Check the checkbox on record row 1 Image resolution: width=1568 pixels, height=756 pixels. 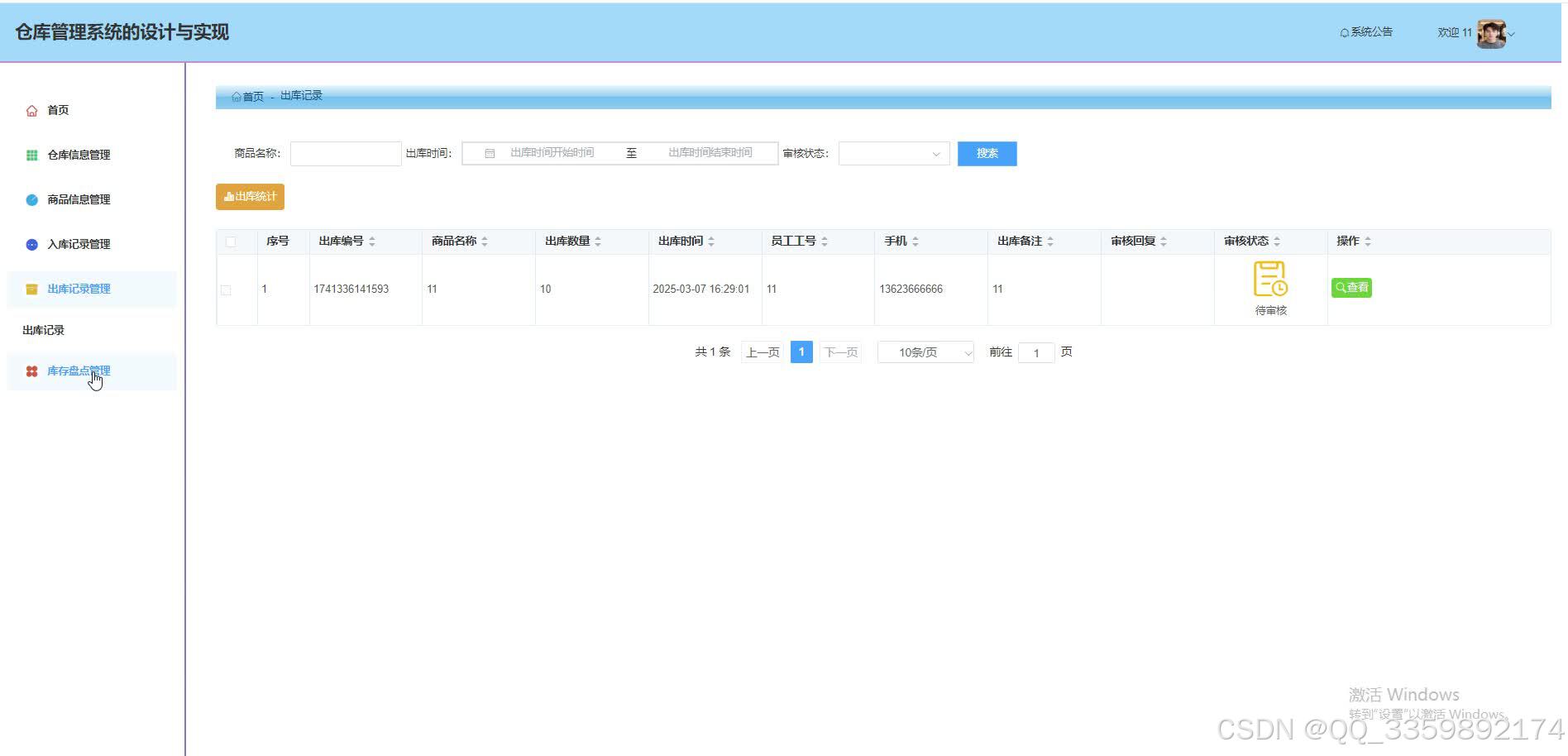226,290
